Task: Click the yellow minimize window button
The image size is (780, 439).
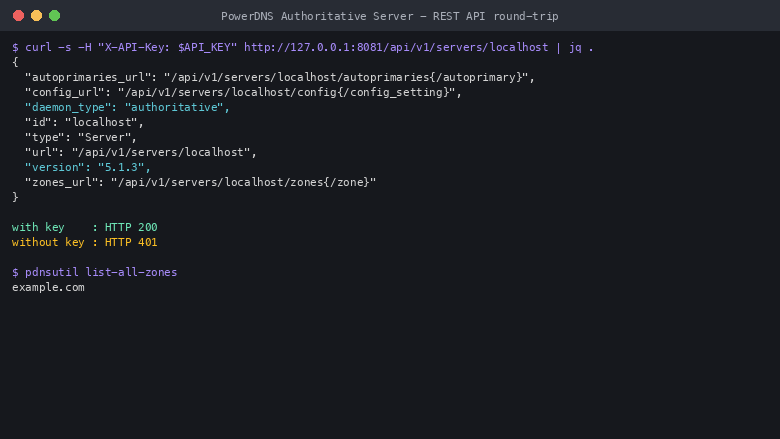Action: point(36,16)
